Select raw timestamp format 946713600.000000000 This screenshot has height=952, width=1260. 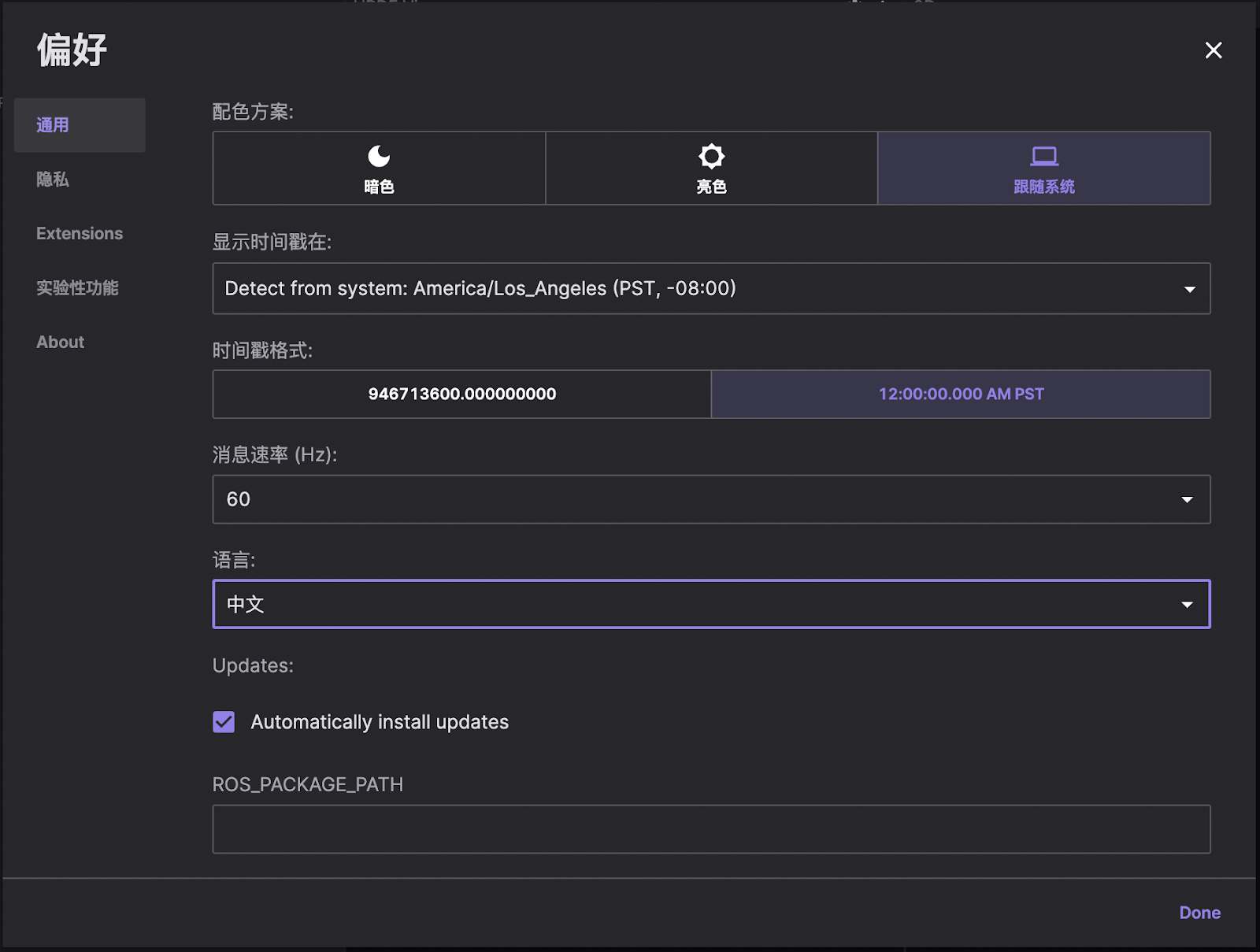click(x=461, y=394)
